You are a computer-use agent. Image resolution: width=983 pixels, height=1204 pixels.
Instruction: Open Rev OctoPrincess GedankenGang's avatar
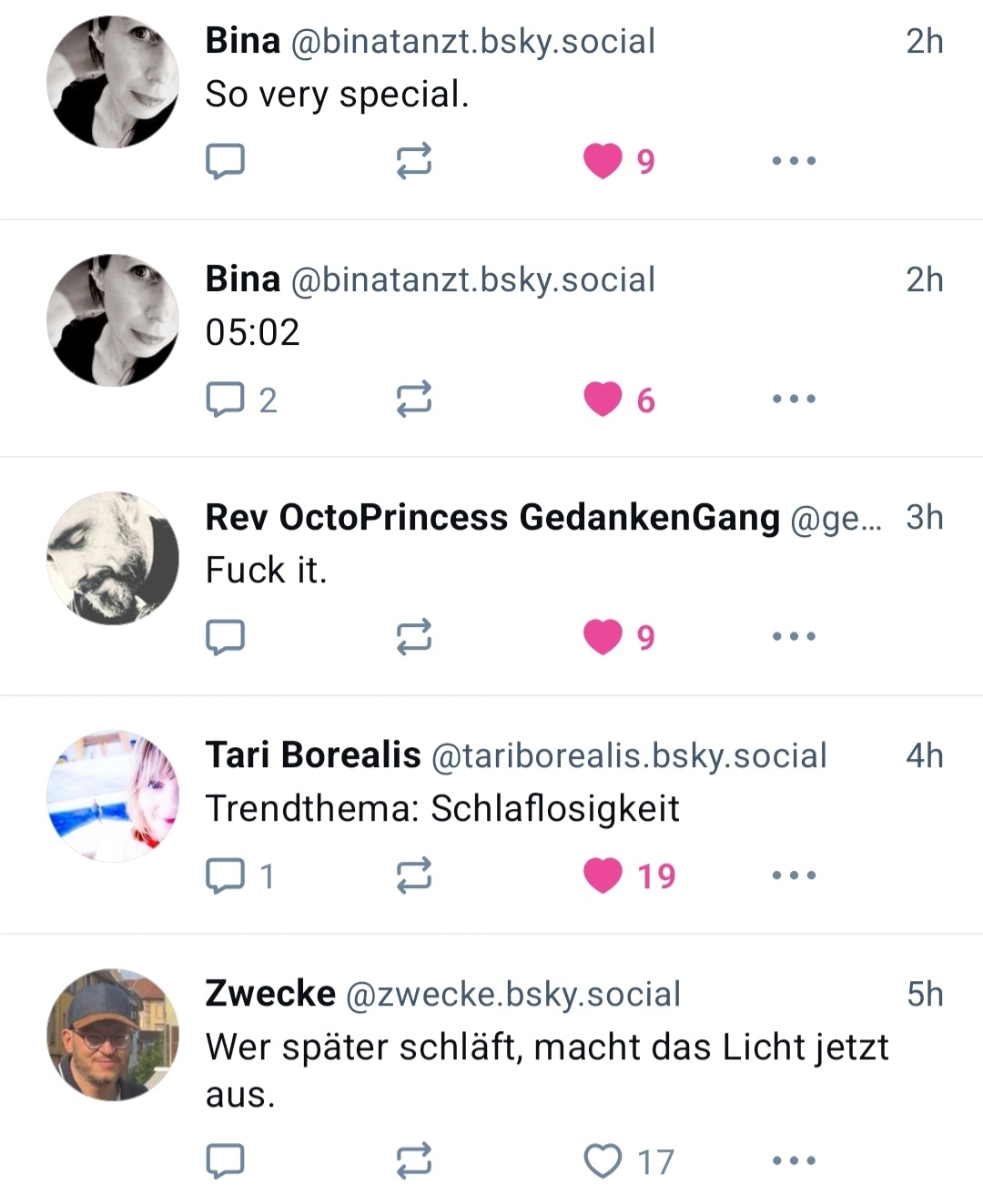113,559
